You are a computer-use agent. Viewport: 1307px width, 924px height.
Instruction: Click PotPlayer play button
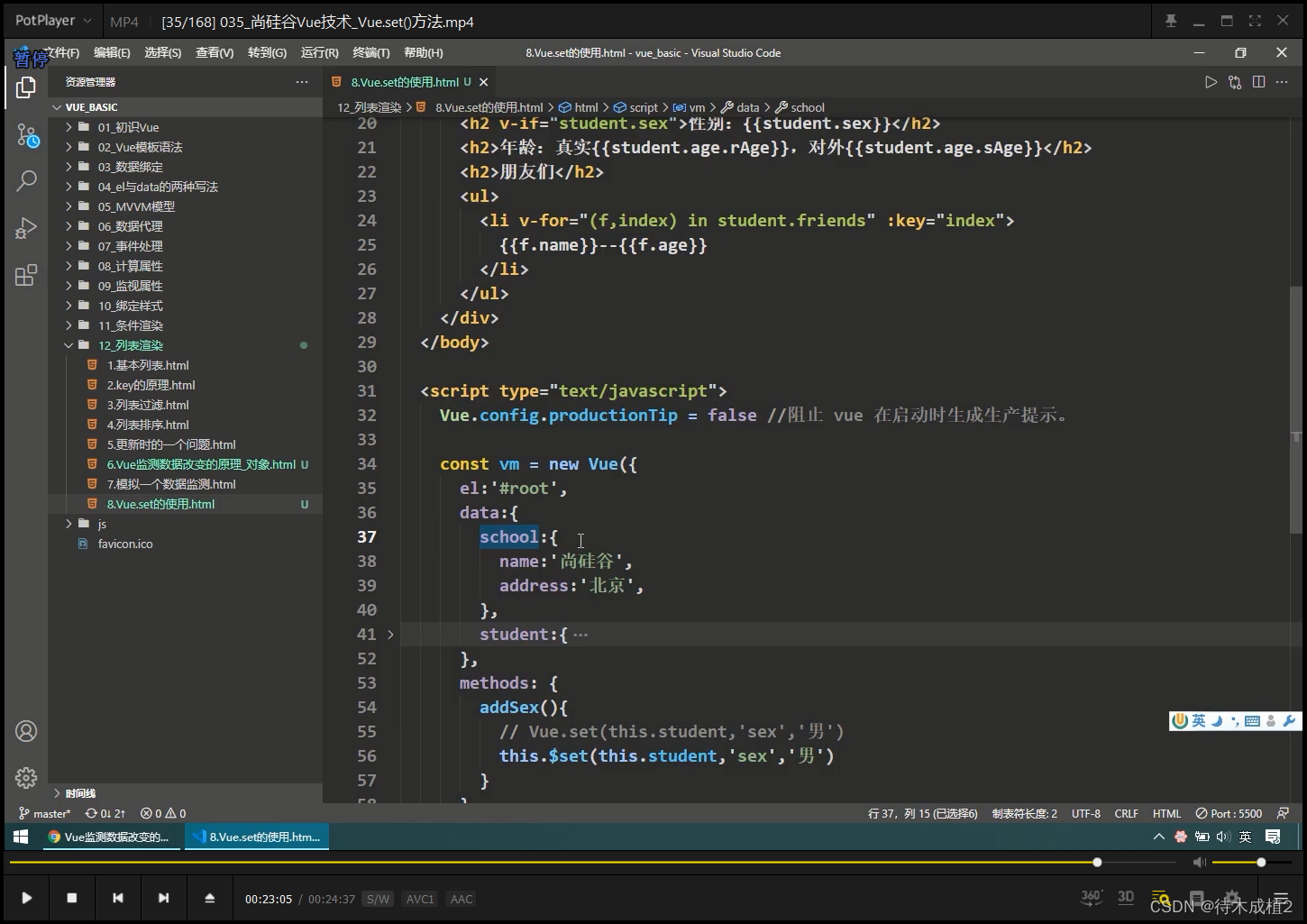pyautogui.click(x=26, y=898)
